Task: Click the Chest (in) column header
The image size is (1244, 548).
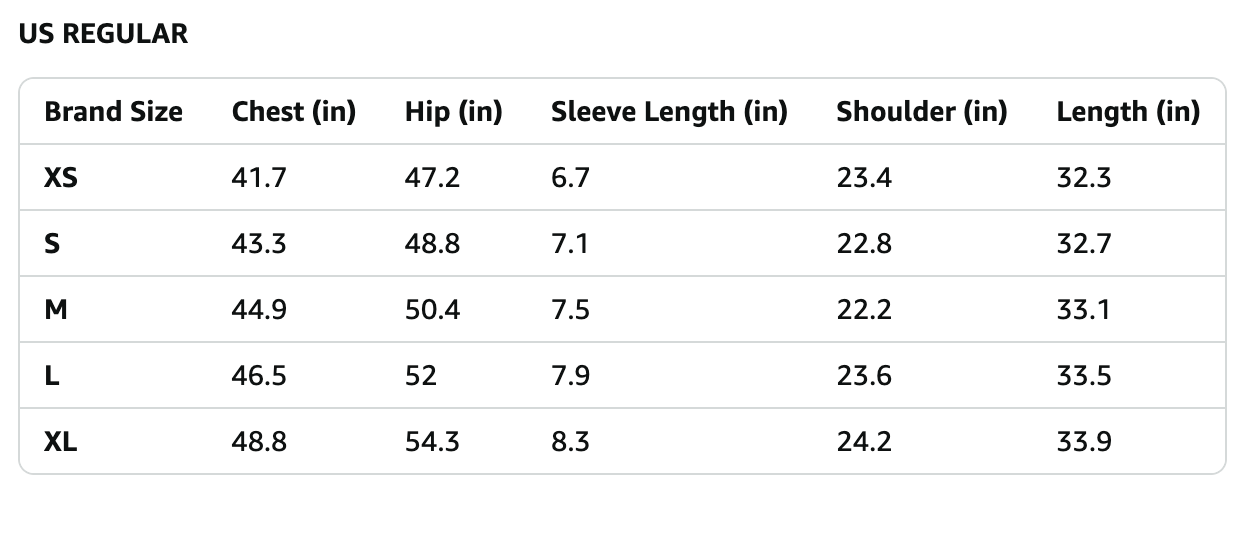Action: point(293,112)
